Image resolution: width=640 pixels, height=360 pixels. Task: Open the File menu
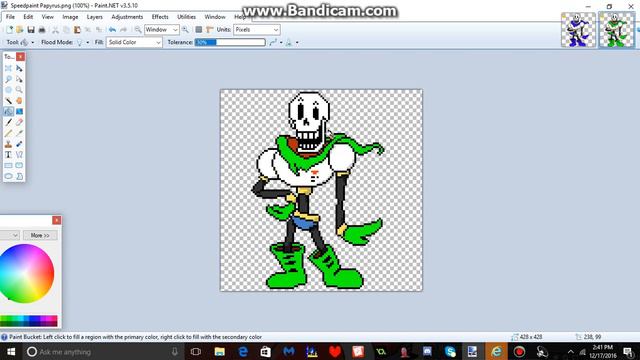point(10,17)
